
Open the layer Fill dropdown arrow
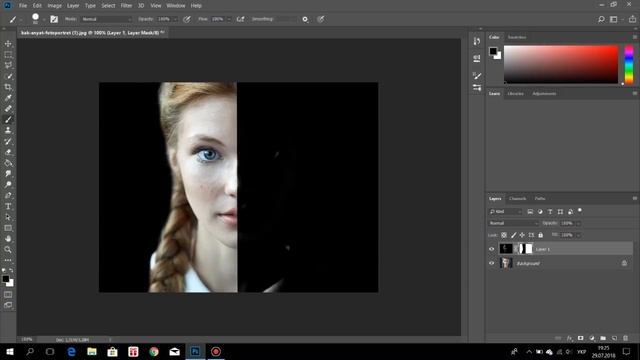click(578, 235)
